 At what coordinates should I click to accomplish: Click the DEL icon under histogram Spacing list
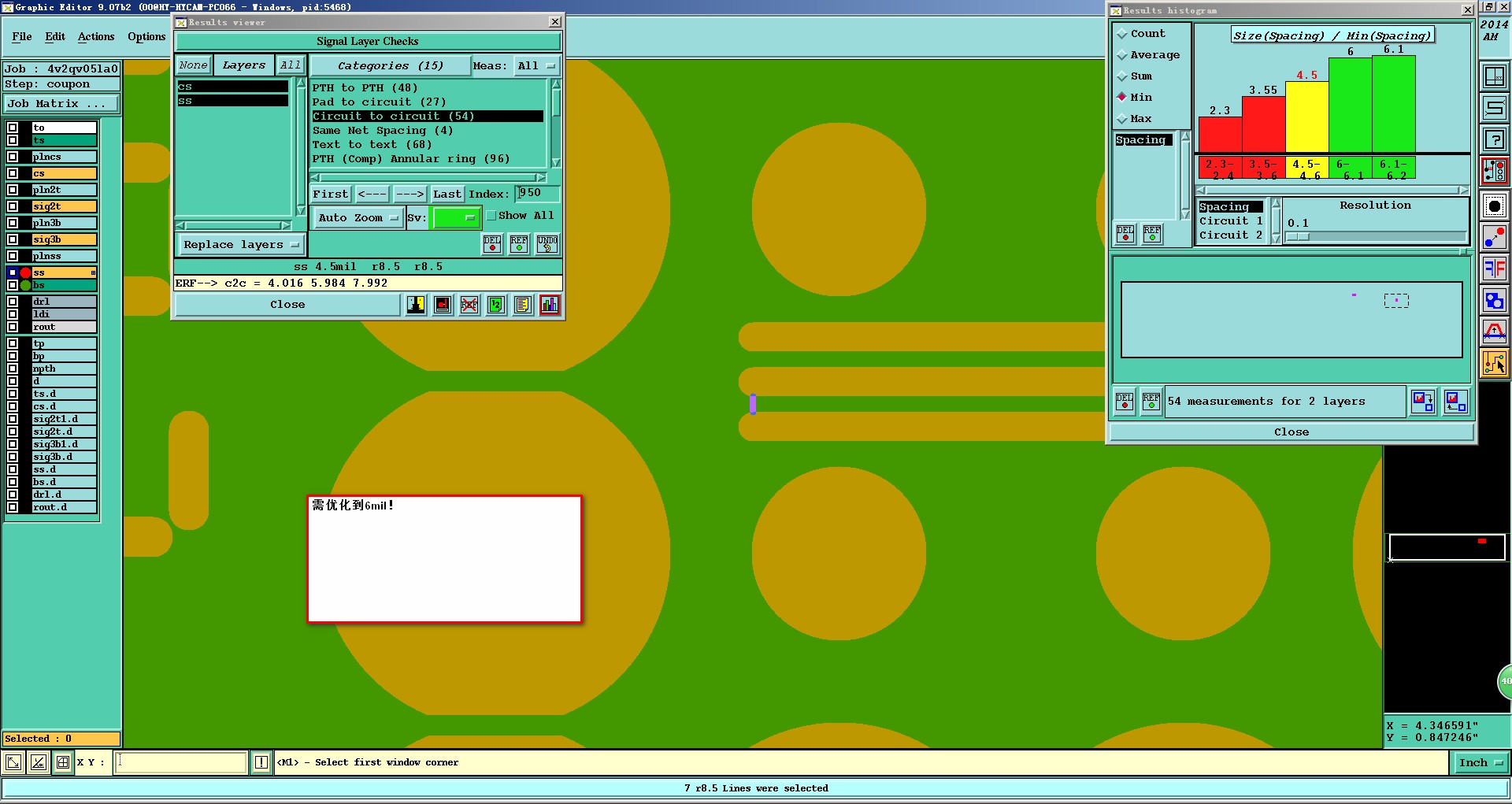click(1125, 234)
